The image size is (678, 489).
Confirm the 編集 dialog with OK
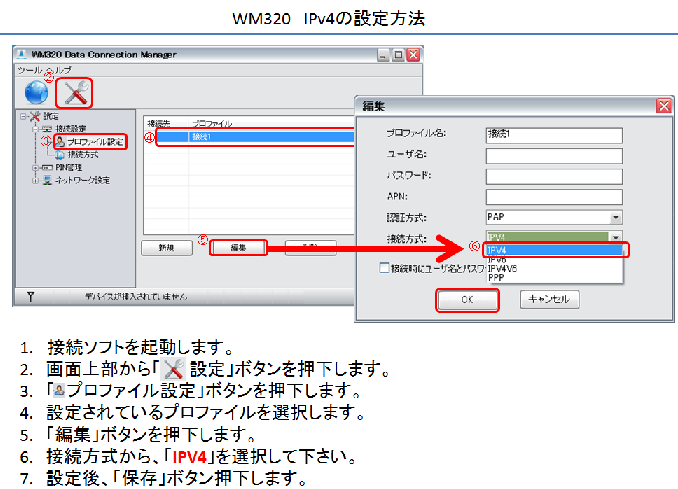(467, 300)
